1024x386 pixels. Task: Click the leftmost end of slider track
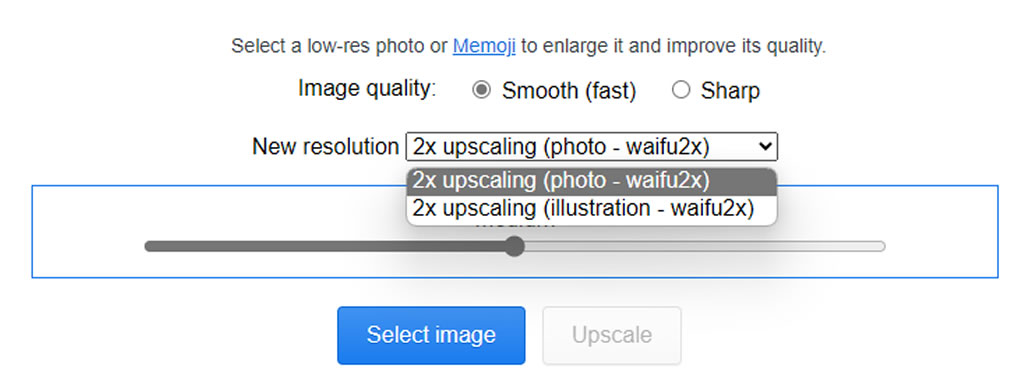click(149, 246)
